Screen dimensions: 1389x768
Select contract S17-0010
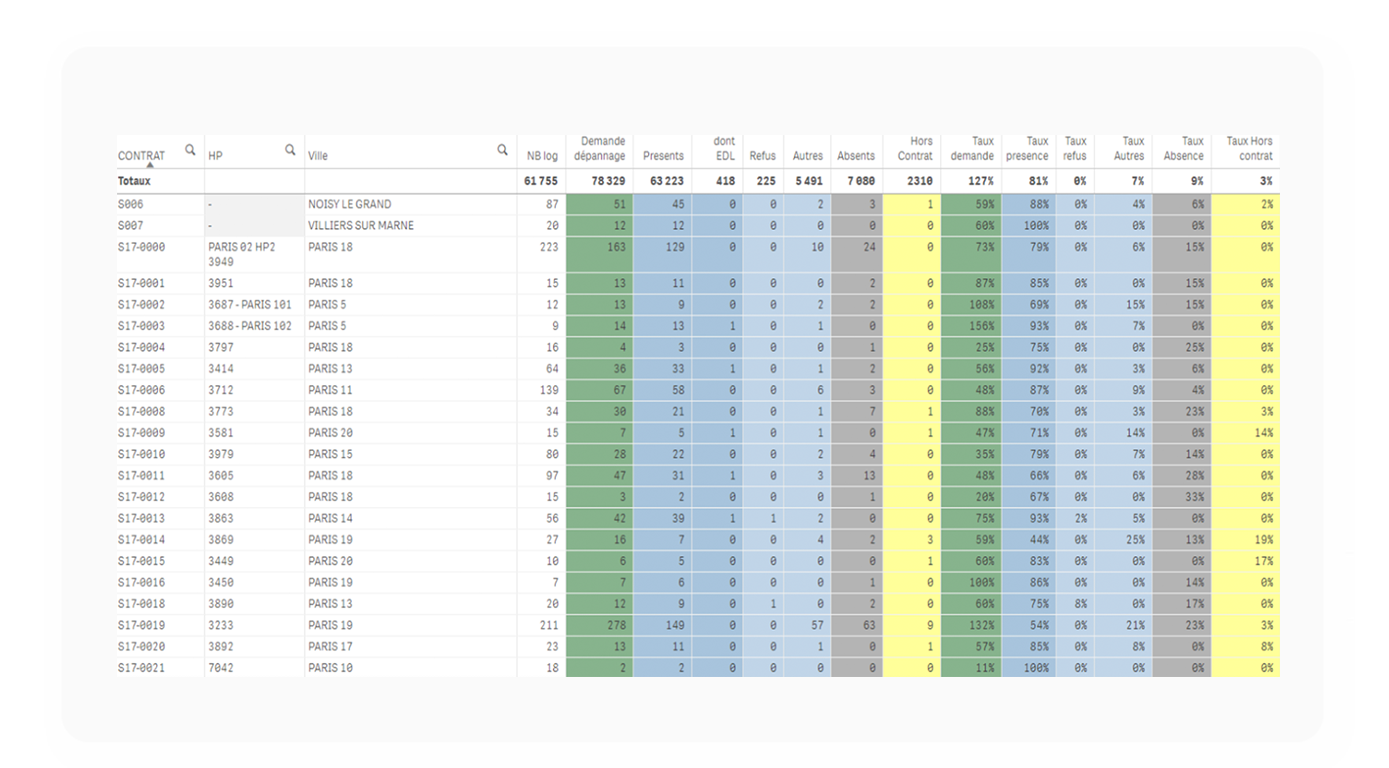point(142,455)
